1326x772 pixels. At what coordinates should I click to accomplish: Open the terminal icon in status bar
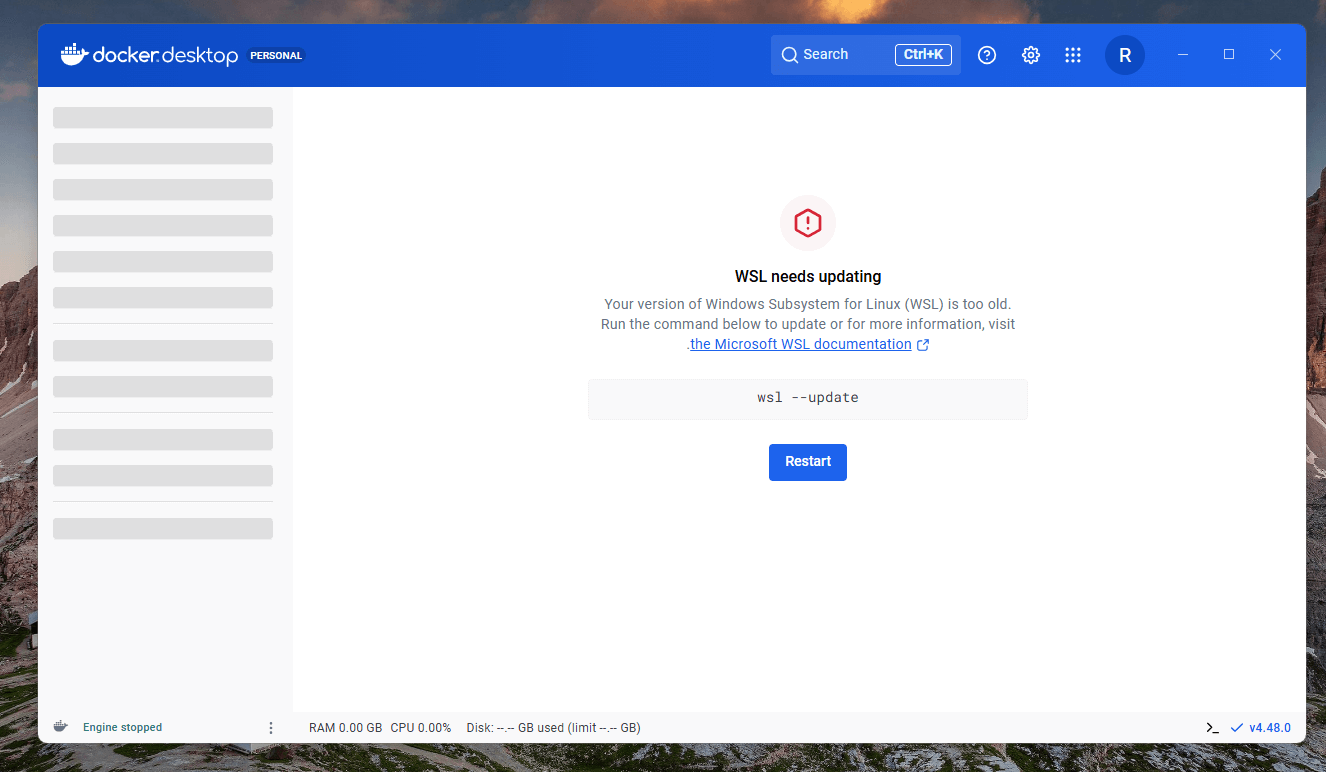point(1212,728)
